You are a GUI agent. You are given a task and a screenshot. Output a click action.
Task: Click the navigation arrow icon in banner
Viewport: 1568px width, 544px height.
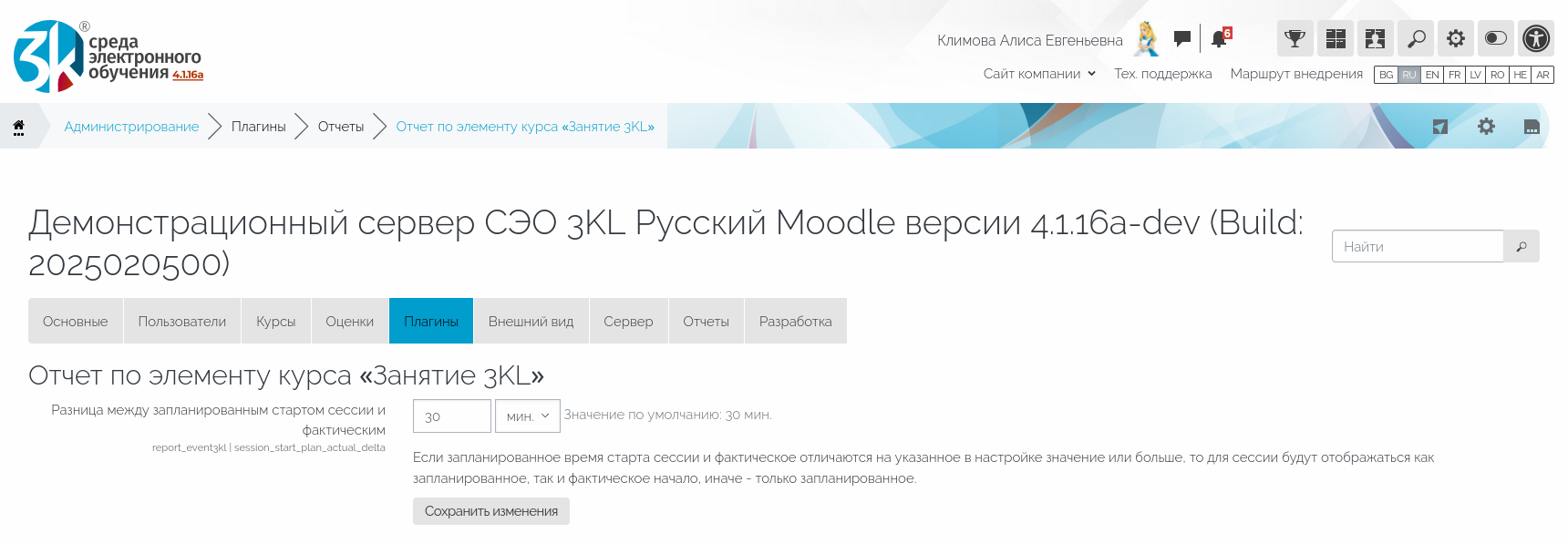[x=1440, y=127]
